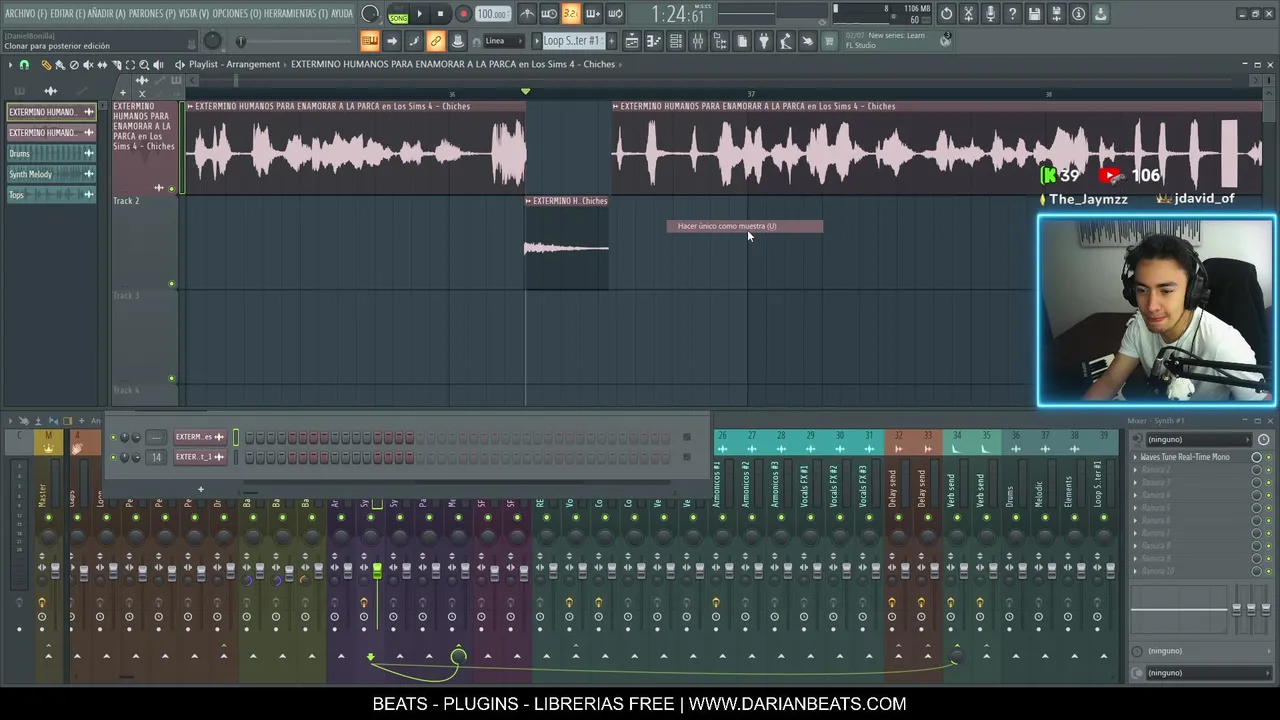This screenshot has width=1280, height=720.
Task: Open the HERRAMIENTAS menu
Action: pyautogui.click(x=295, y=14)
